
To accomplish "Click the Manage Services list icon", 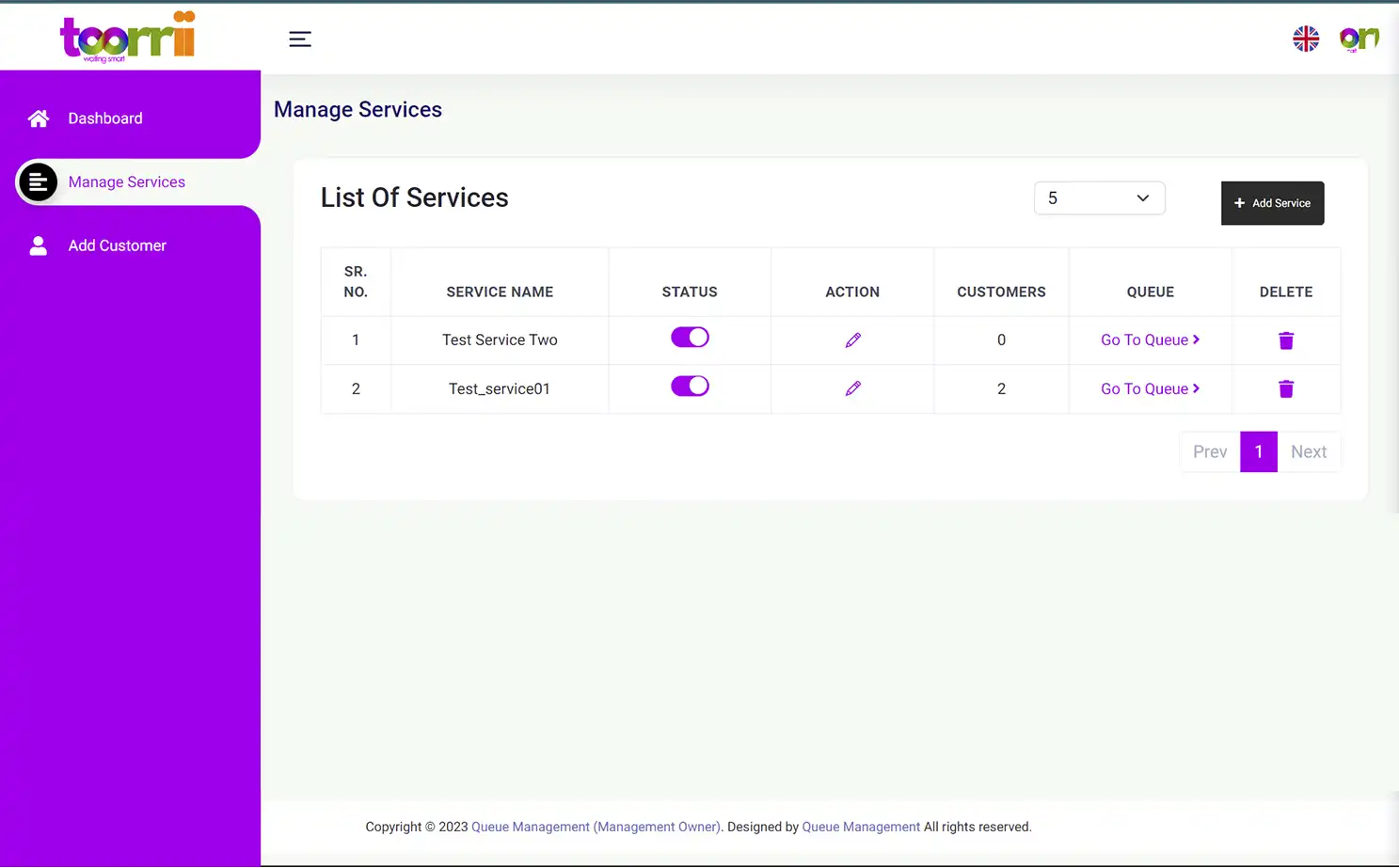I will [38, 181].
